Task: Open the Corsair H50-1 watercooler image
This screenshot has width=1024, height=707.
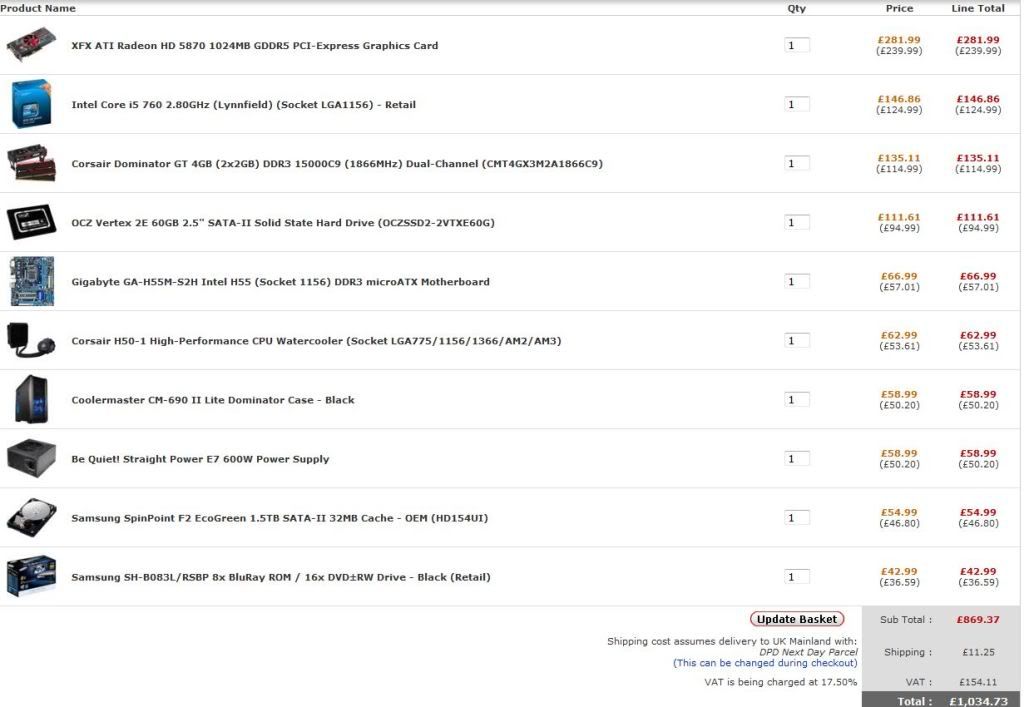Action: pos(31,340)
